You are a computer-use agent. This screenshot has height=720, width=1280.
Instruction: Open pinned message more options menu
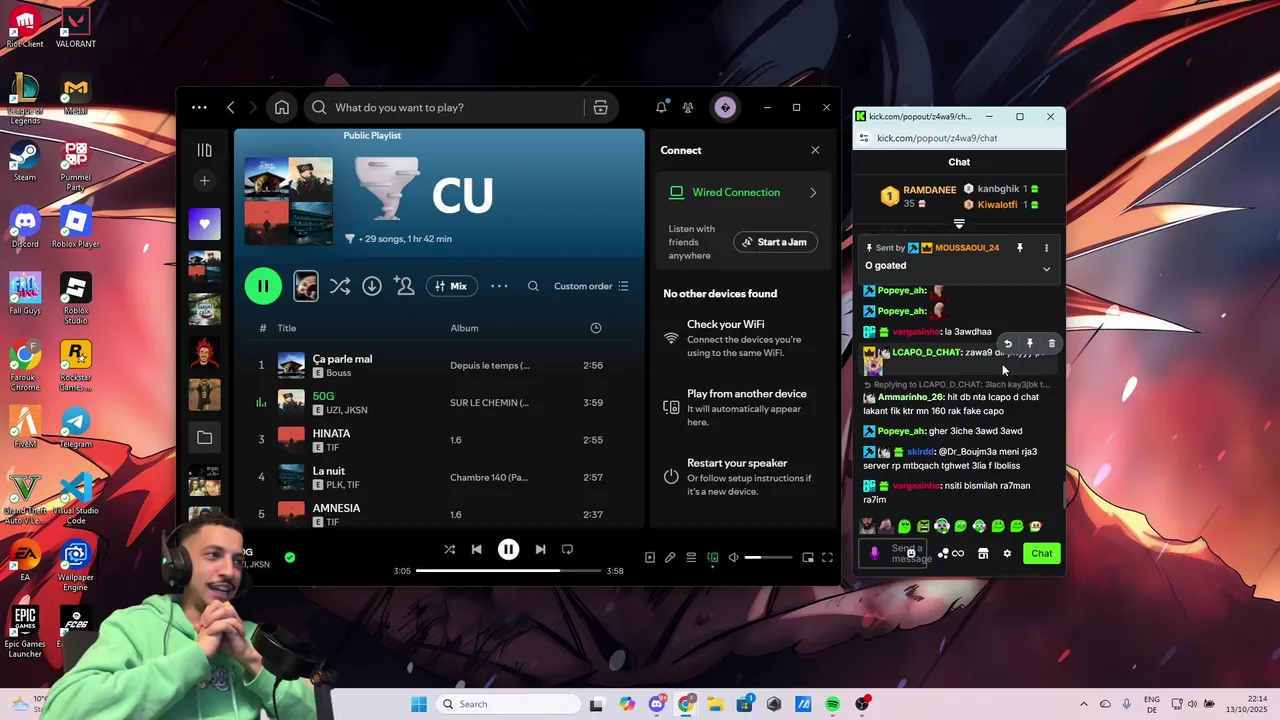1047,248
